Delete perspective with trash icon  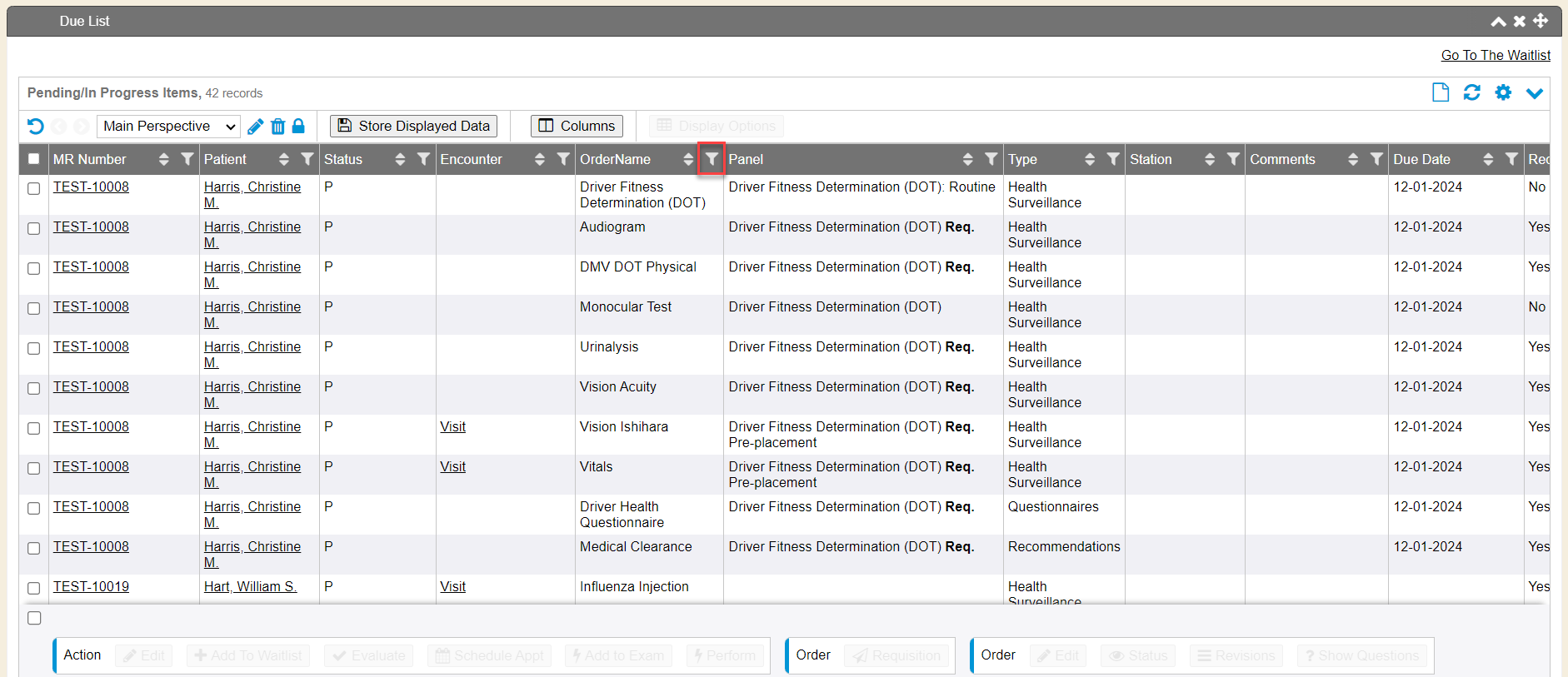[x=277, y=127]
